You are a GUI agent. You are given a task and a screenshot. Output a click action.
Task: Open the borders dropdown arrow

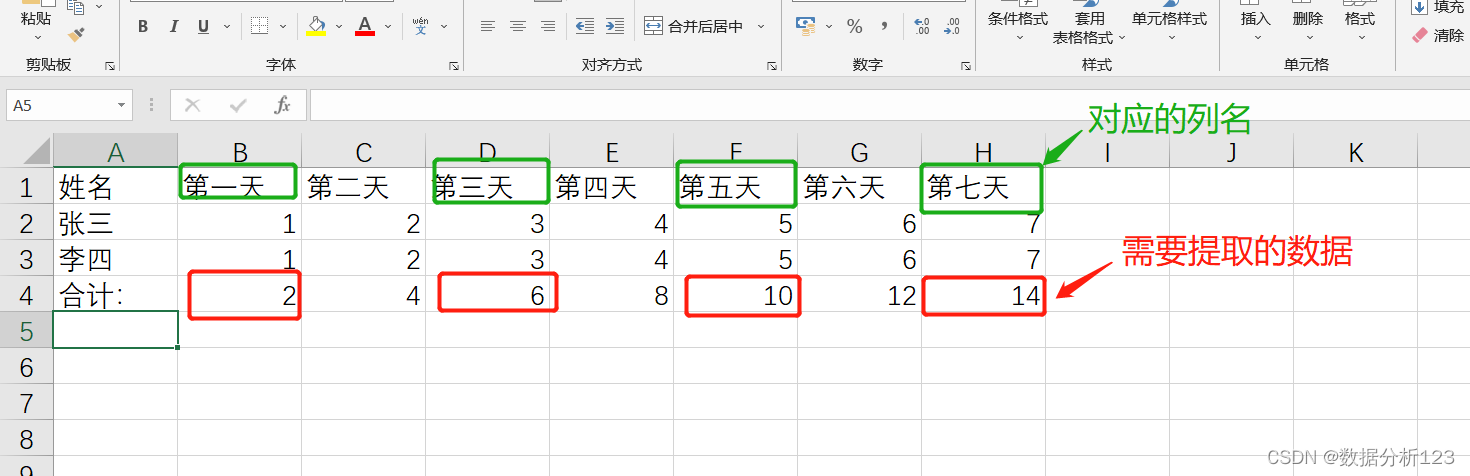(283, 27)
